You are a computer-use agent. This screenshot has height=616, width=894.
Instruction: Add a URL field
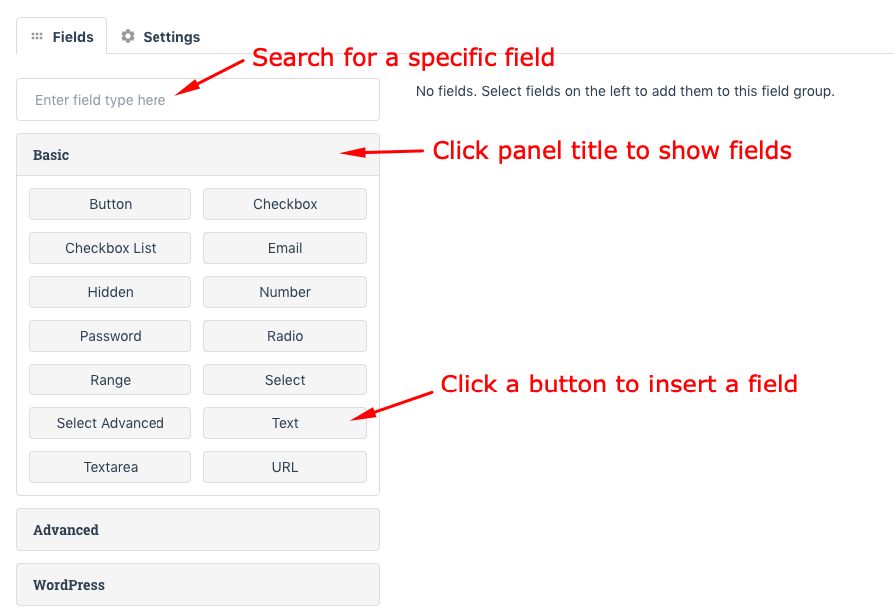(x=284, y=467)
